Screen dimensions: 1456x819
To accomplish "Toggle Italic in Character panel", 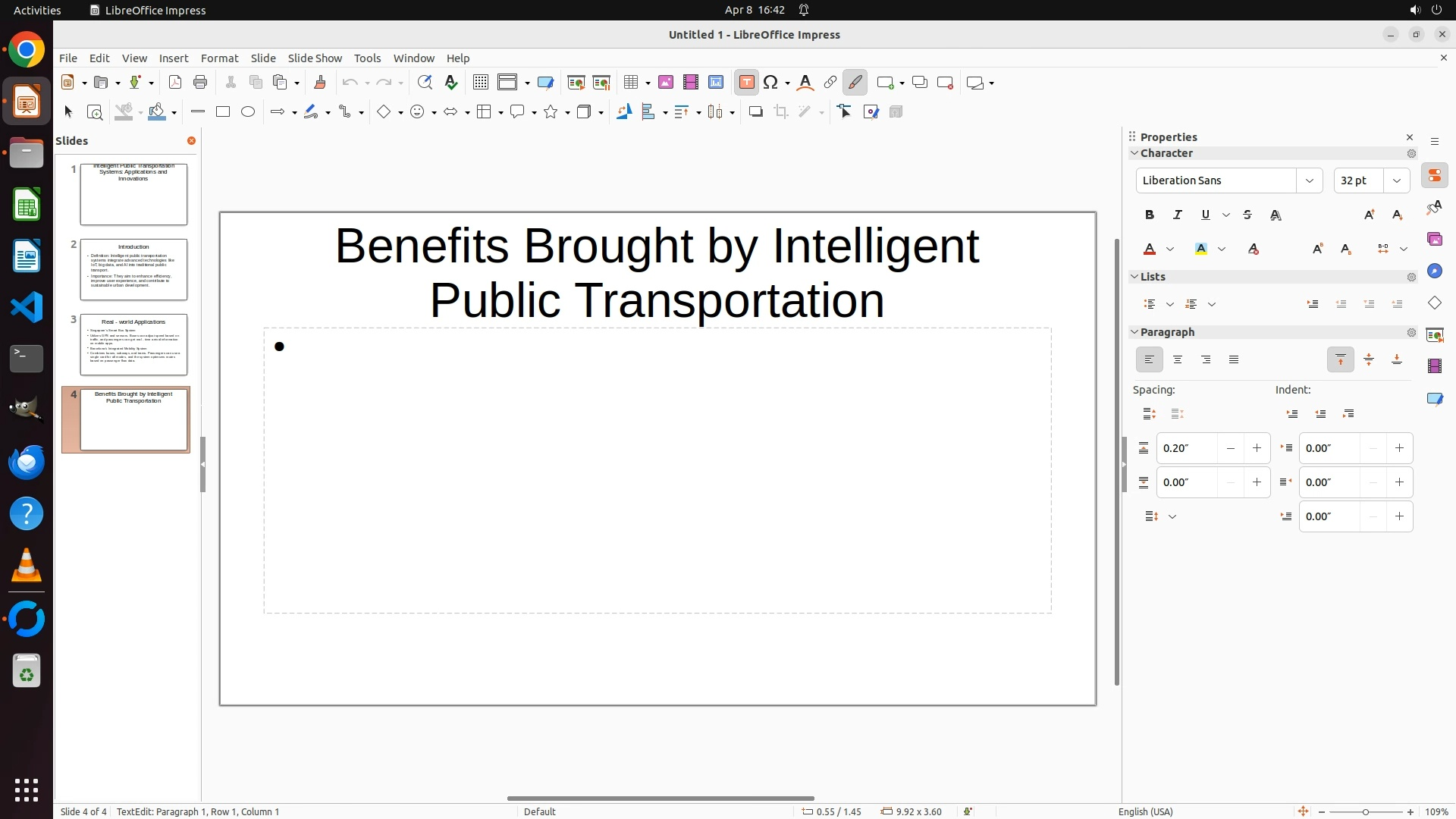I will point(1178,215).
